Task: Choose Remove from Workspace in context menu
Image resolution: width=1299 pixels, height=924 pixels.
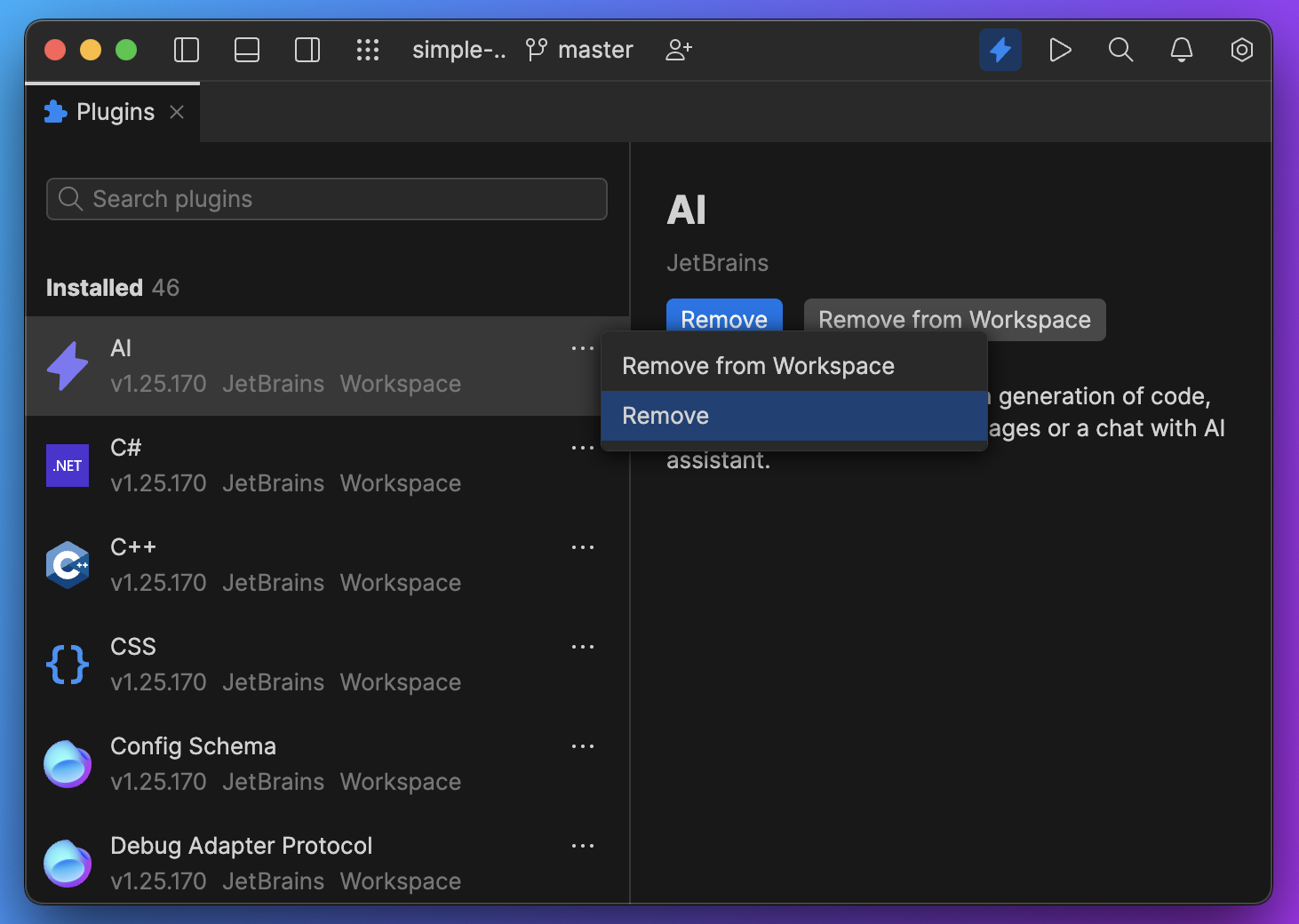Action: click(794, 366)
